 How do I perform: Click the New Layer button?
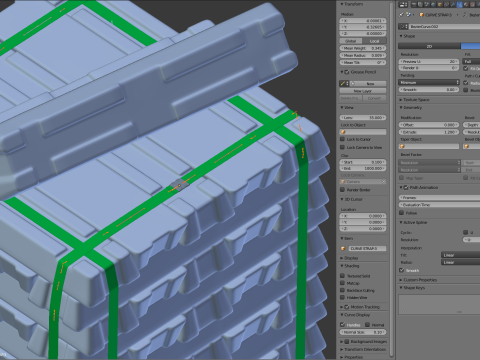363,91
